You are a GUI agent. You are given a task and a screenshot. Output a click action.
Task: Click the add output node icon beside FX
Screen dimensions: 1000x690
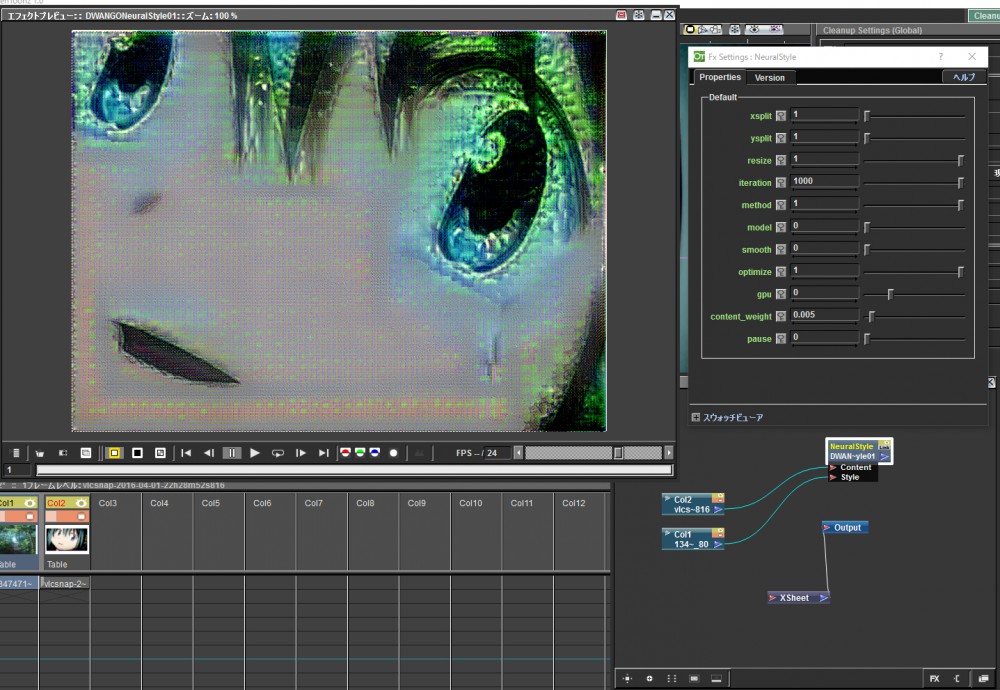pyautogui.click(x=957, y=679)
